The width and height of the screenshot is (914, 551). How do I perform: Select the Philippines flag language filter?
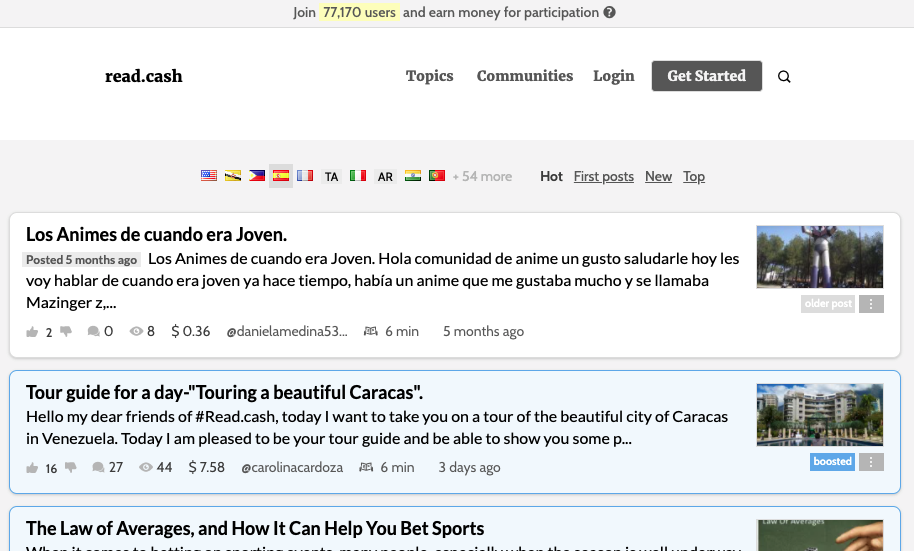click(x=256, y=176)
